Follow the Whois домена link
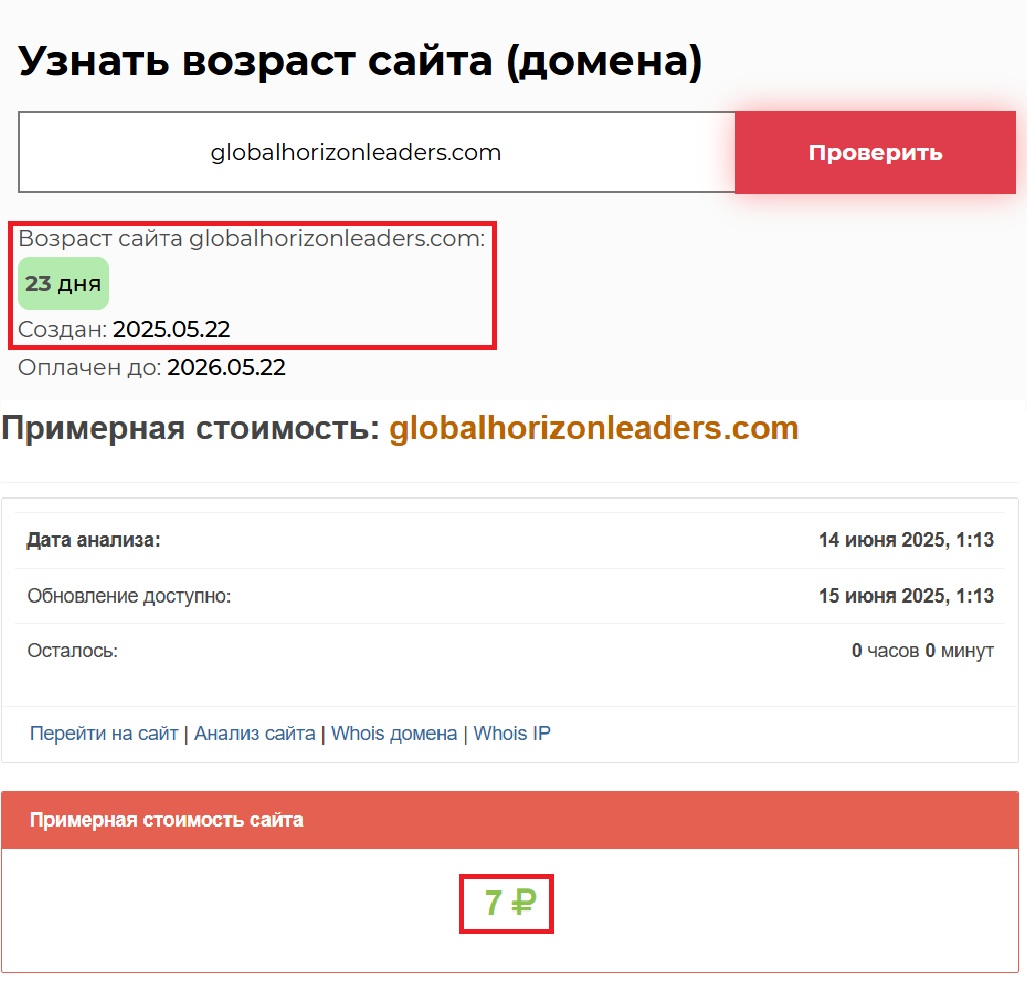Image resolution: width=1027 pixels, height=985 pixels. coord(394,733)
